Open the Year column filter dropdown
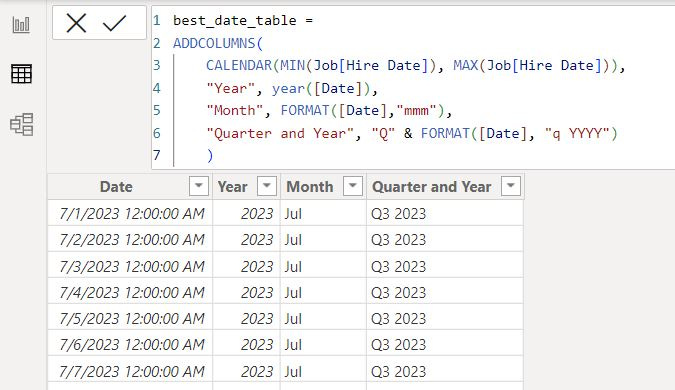675x390 pixels. pos(266,186)
